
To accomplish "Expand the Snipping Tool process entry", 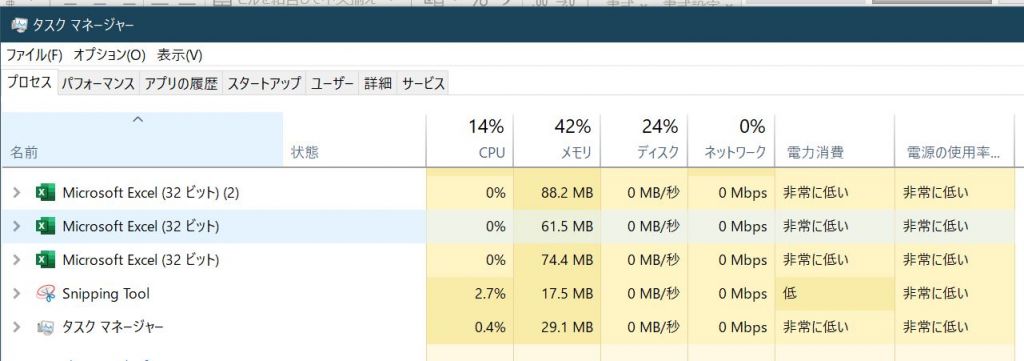I will point(17,294).
